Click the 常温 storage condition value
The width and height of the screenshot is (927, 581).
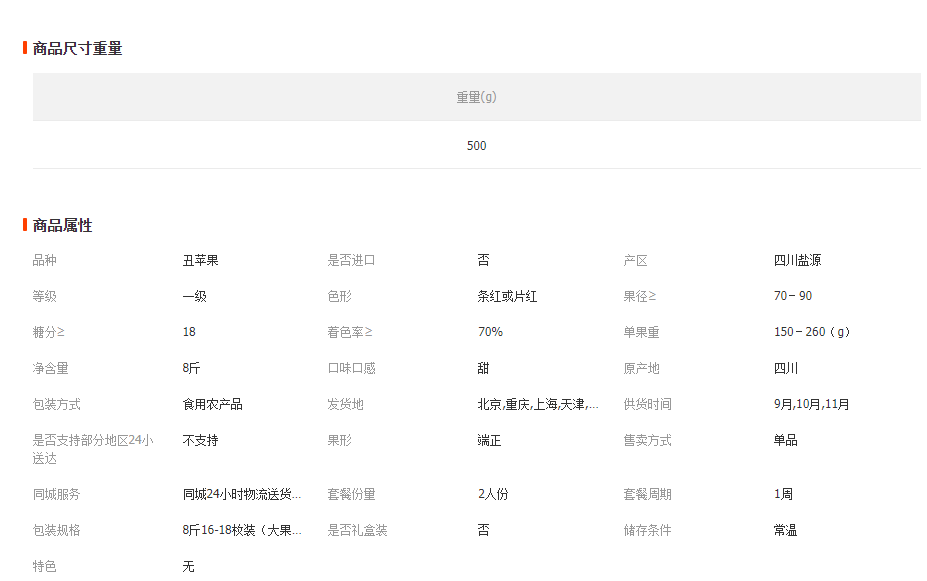pyautogui.click(x=785, y=530)
